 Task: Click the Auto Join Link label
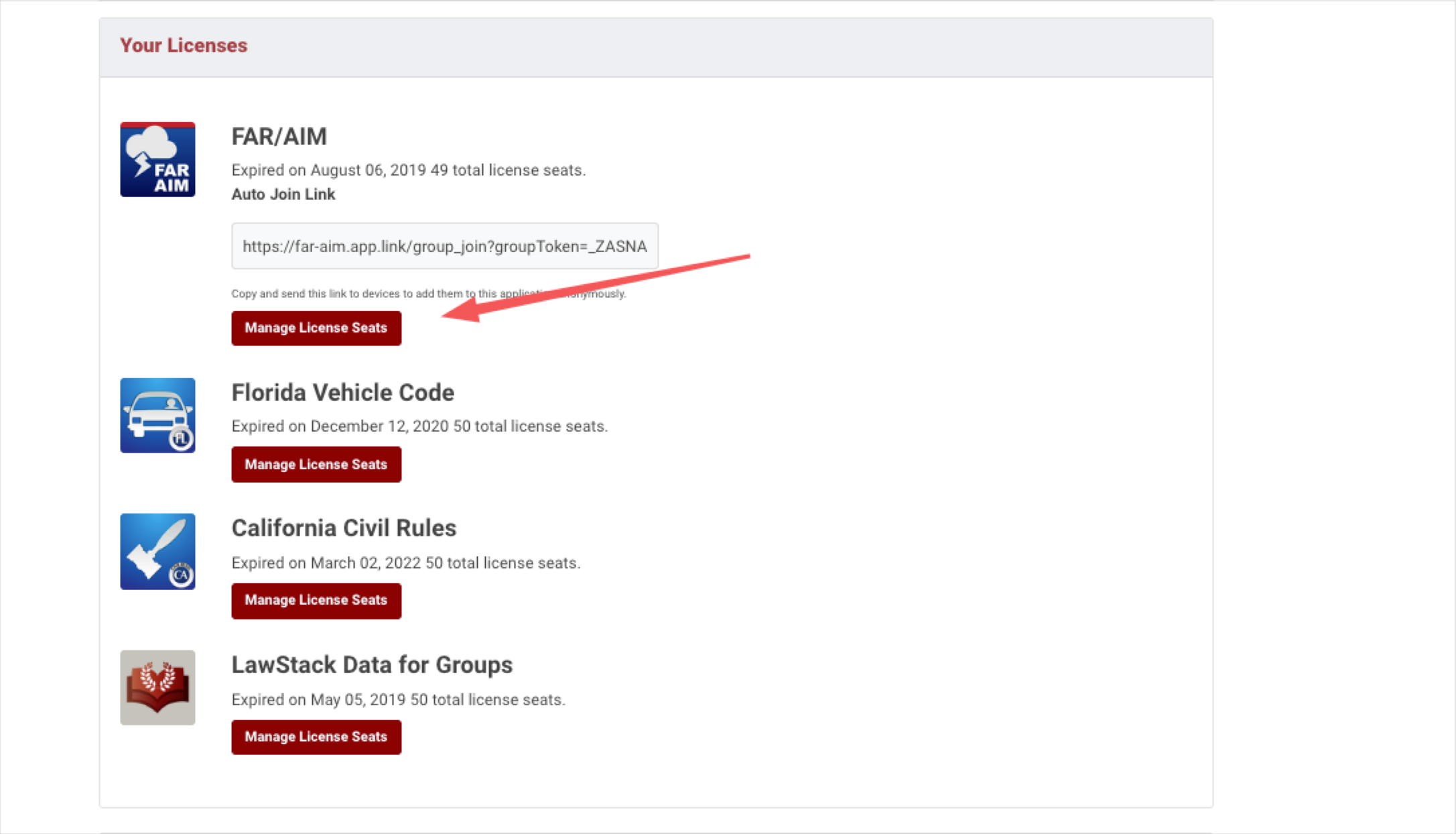point(283,194)
